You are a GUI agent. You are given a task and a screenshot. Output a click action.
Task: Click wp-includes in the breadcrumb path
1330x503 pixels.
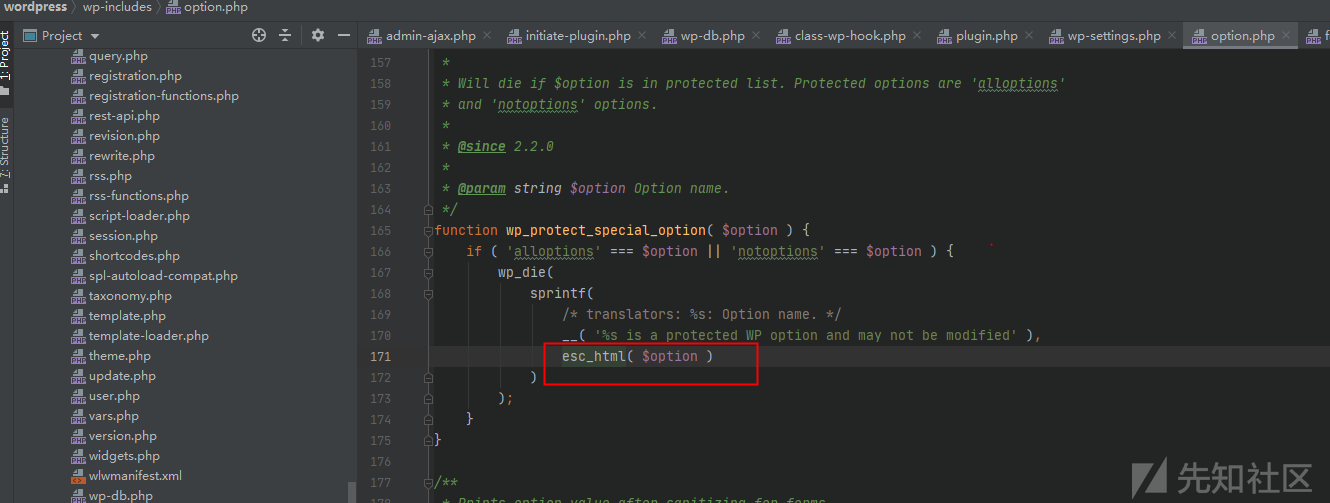[x=117, y=7]
